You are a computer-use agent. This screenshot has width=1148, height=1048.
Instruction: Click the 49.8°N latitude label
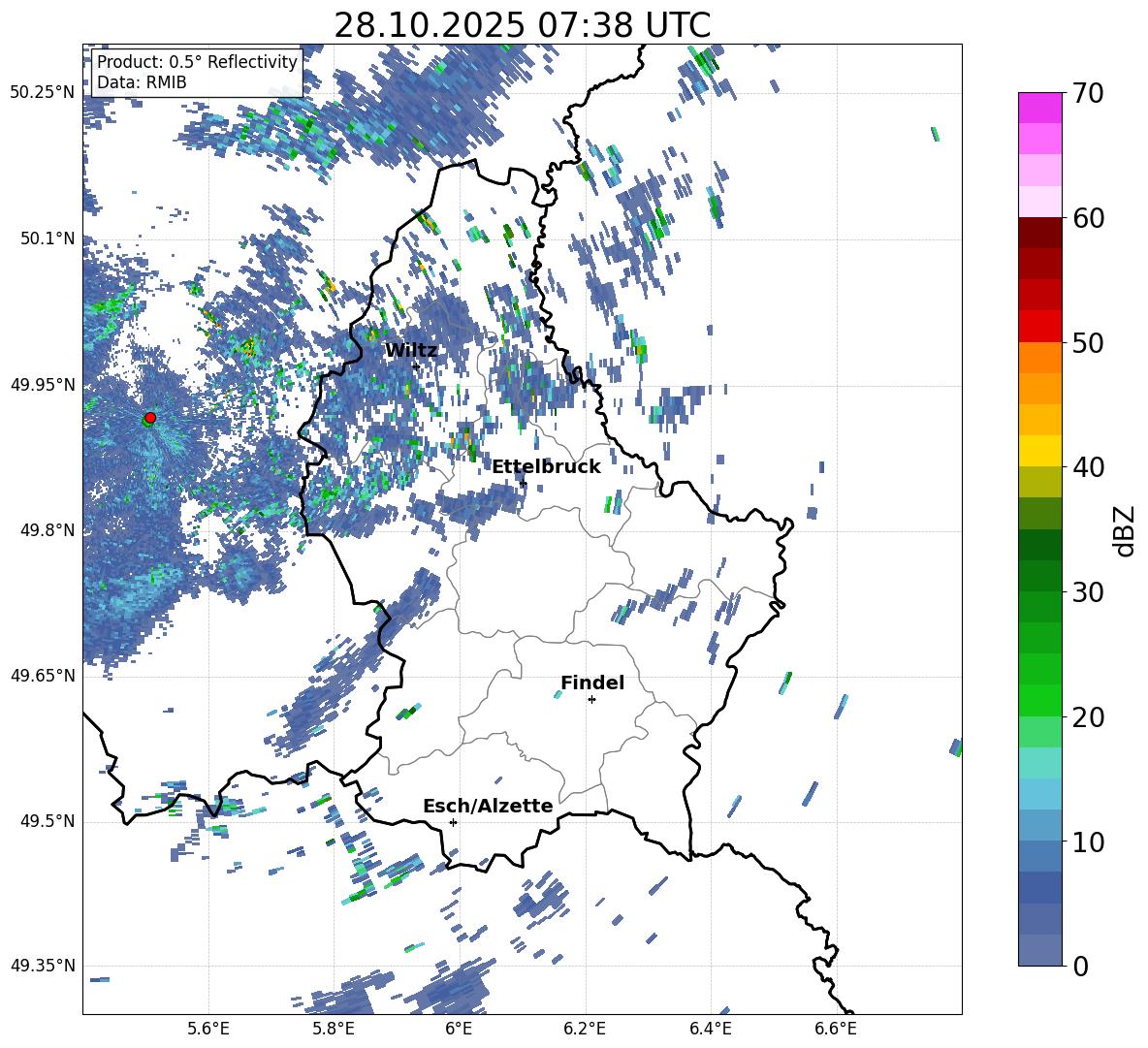(48, 530)
